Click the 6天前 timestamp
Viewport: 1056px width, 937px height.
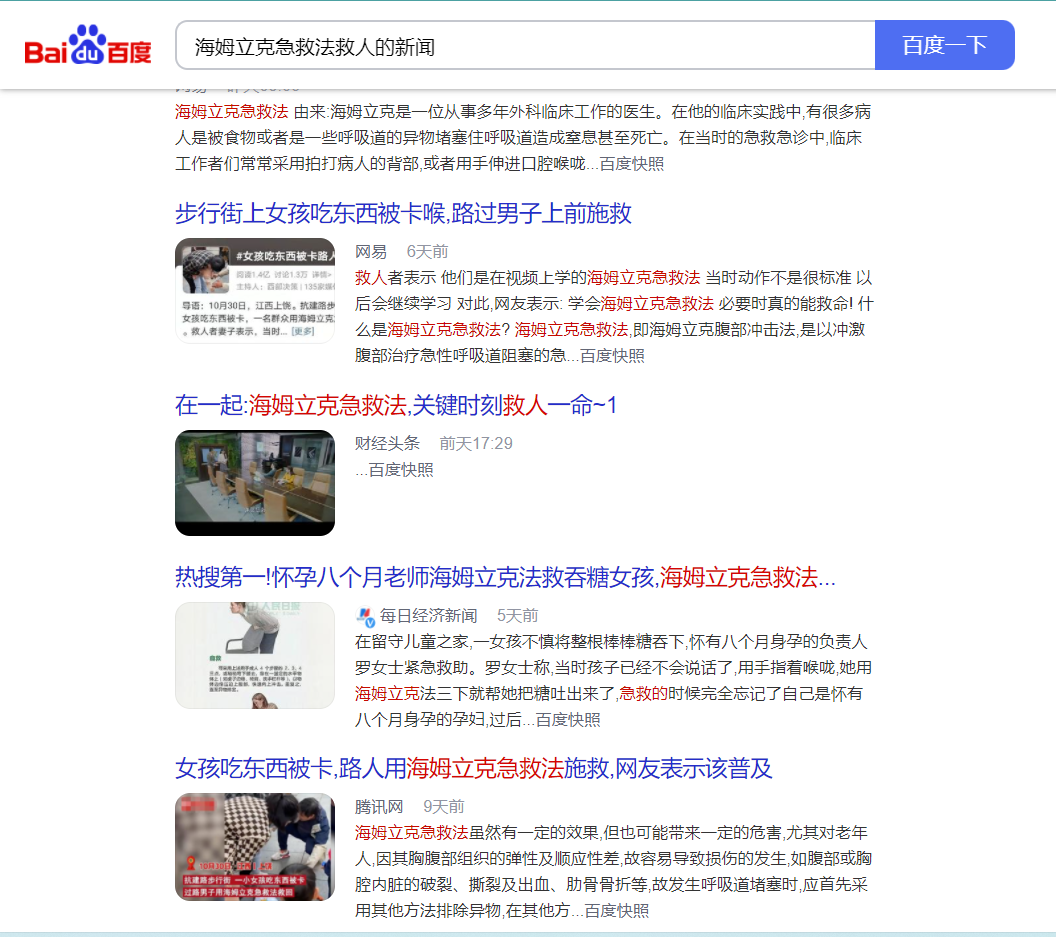pos(427,252)
